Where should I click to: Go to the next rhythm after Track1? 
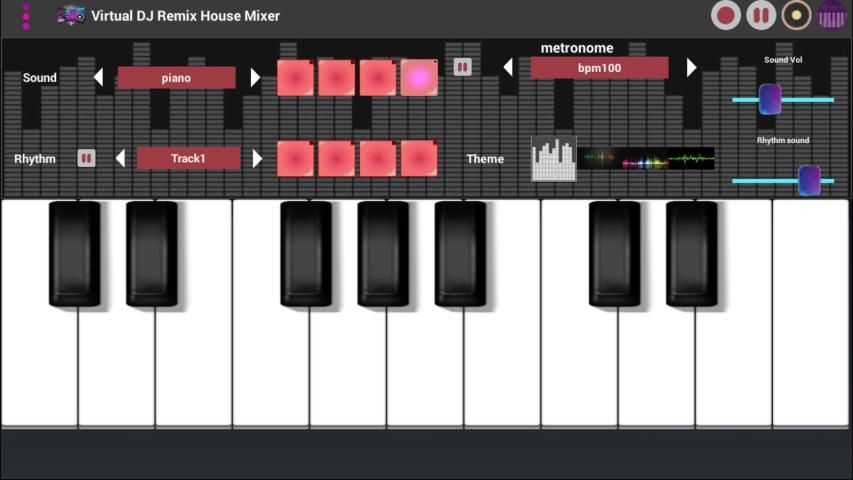(257, 158)
